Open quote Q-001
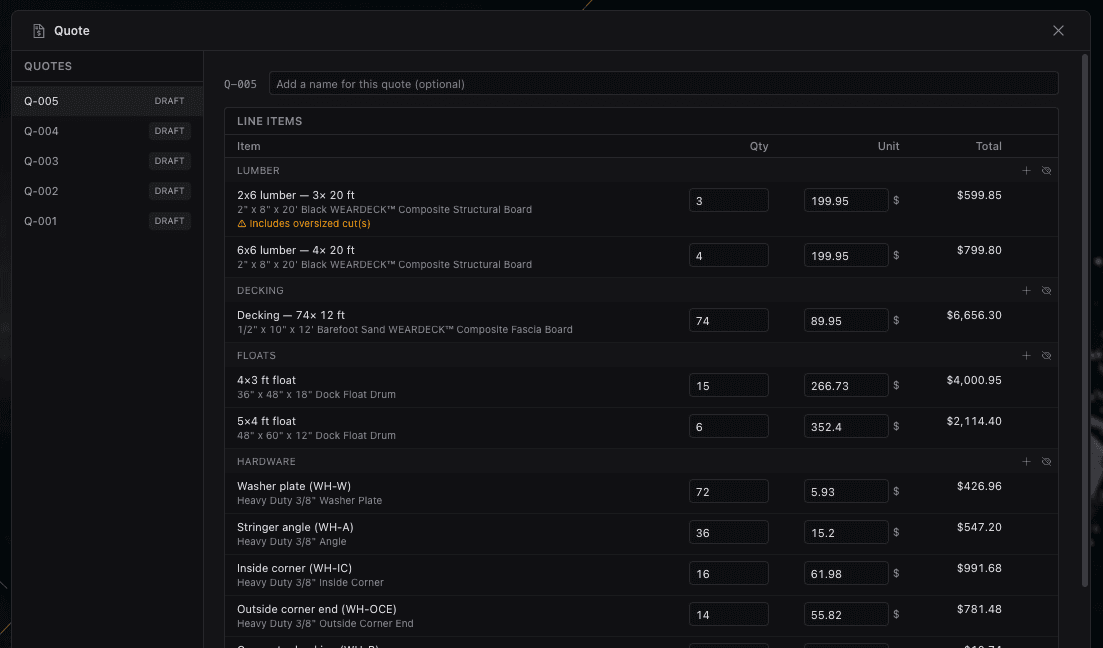 coord(107,221)
